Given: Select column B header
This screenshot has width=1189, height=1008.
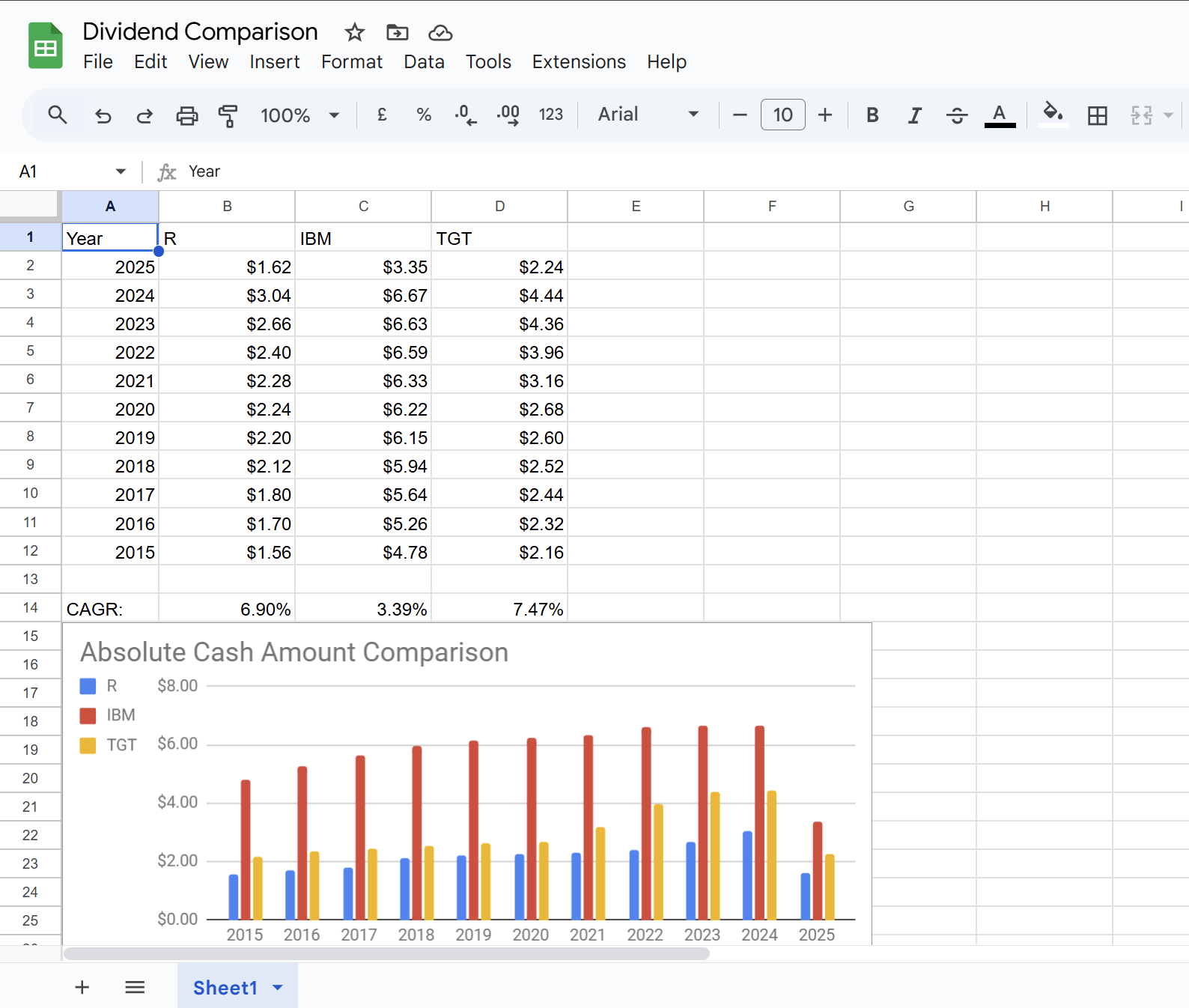Looking at the screenshot, I should click(x=227, y=206).
